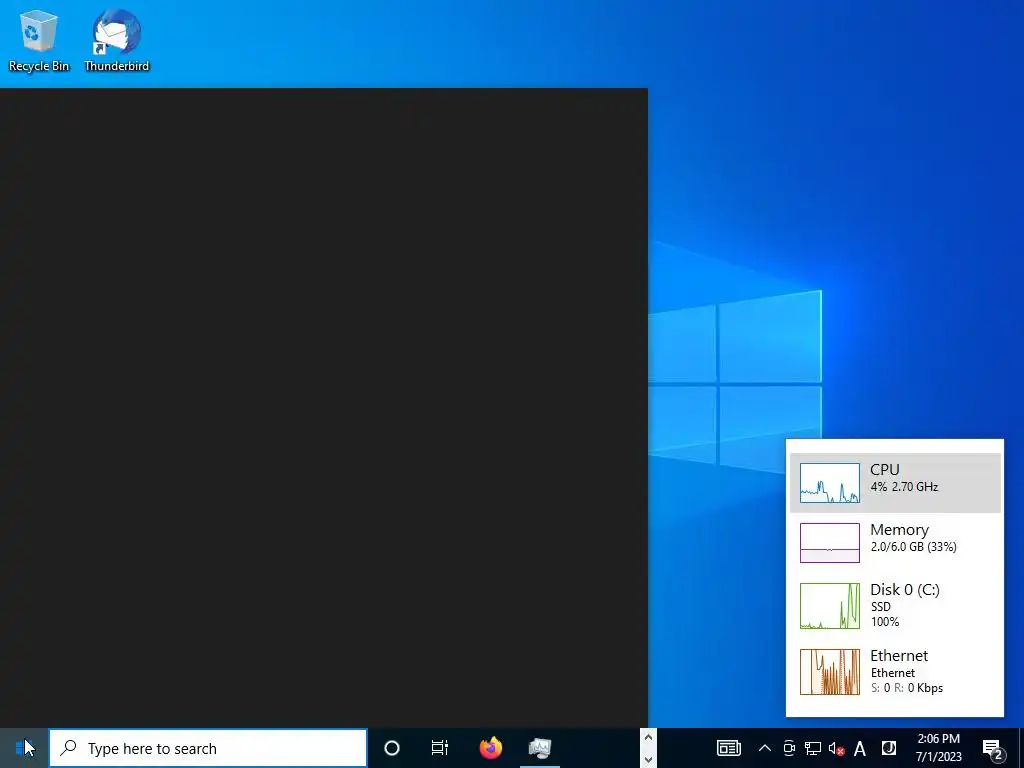The image size is (1024, 768).
Task: Click the 'A' input mode indicator
Action: coord(860,748)
